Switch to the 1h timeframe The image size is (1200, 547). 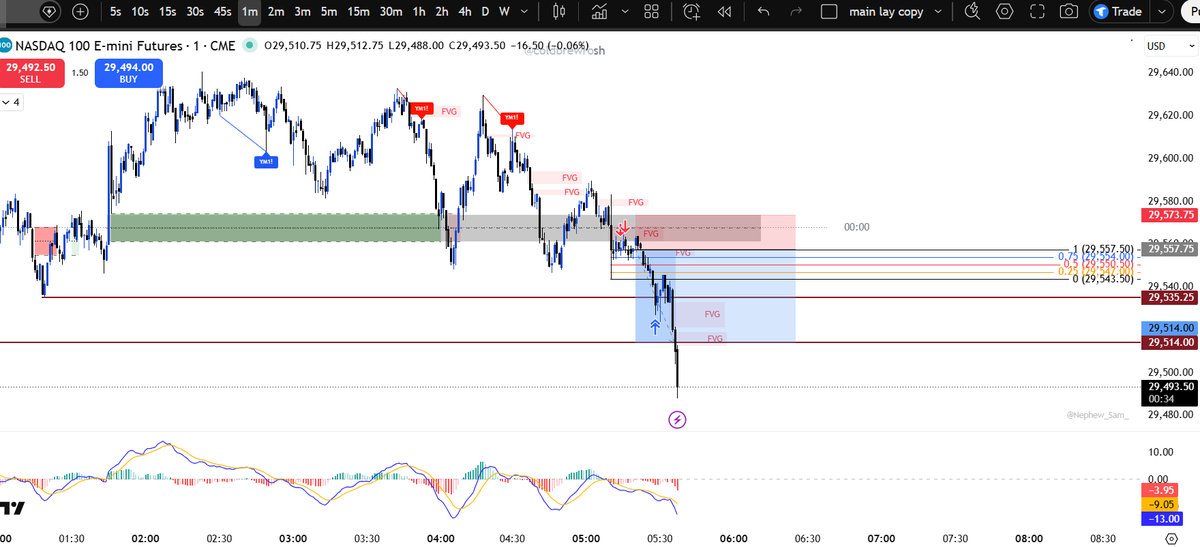click(419, 12)
